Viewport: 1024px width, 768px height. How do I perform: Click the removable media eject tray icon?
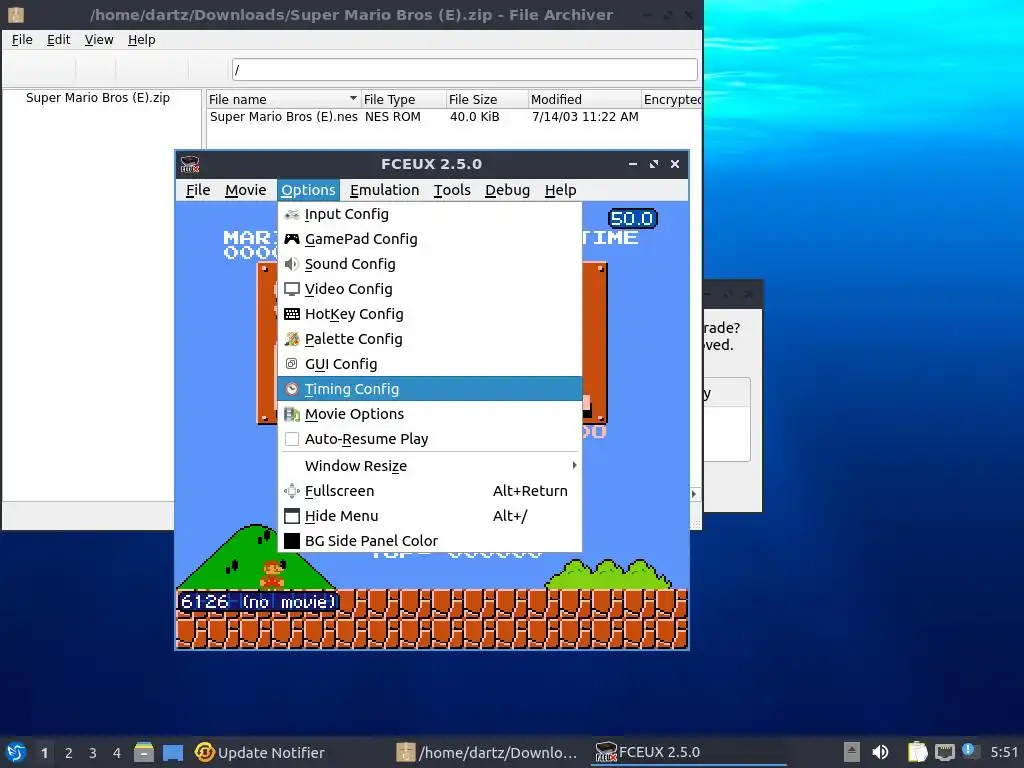coord(851,752)
